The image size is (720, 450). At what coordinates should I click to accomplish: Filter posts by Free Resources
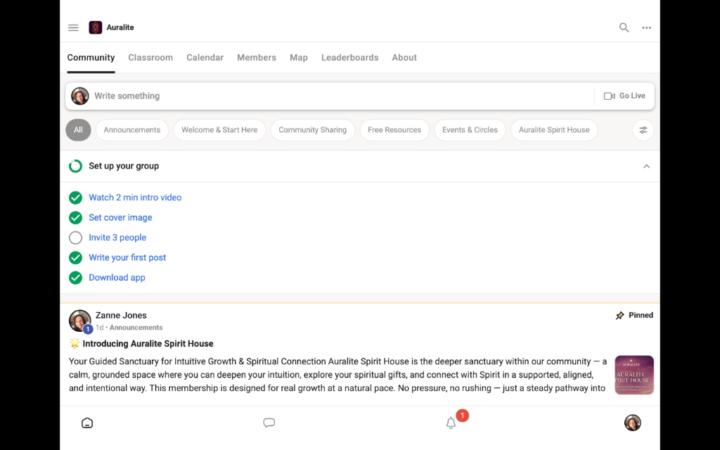(394, 130)
